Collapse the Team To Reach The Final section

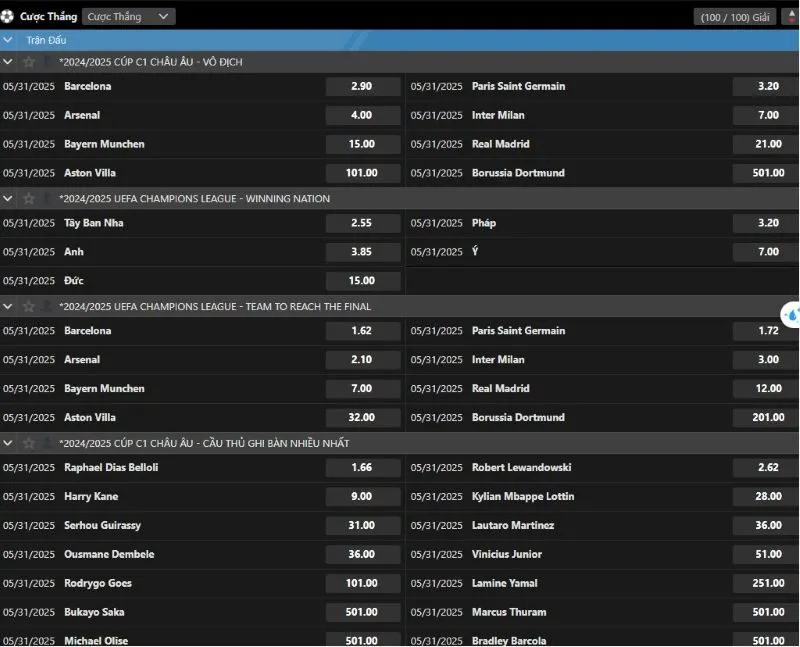coord(9,306)
